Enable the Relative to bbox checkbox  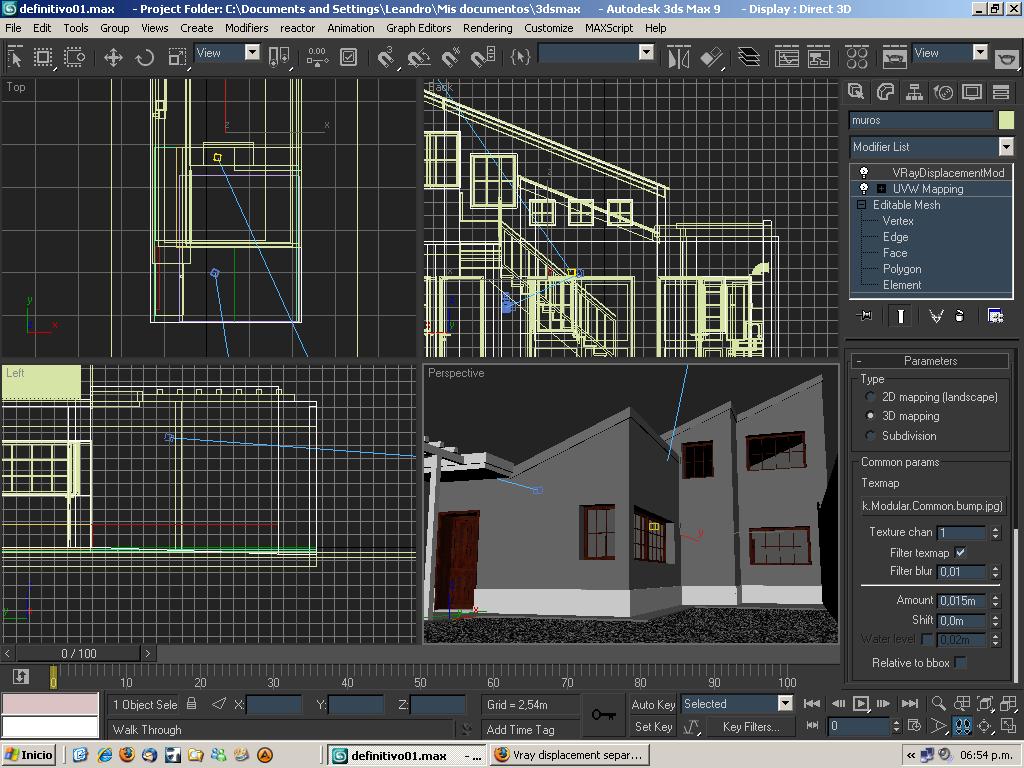[961, 662]
